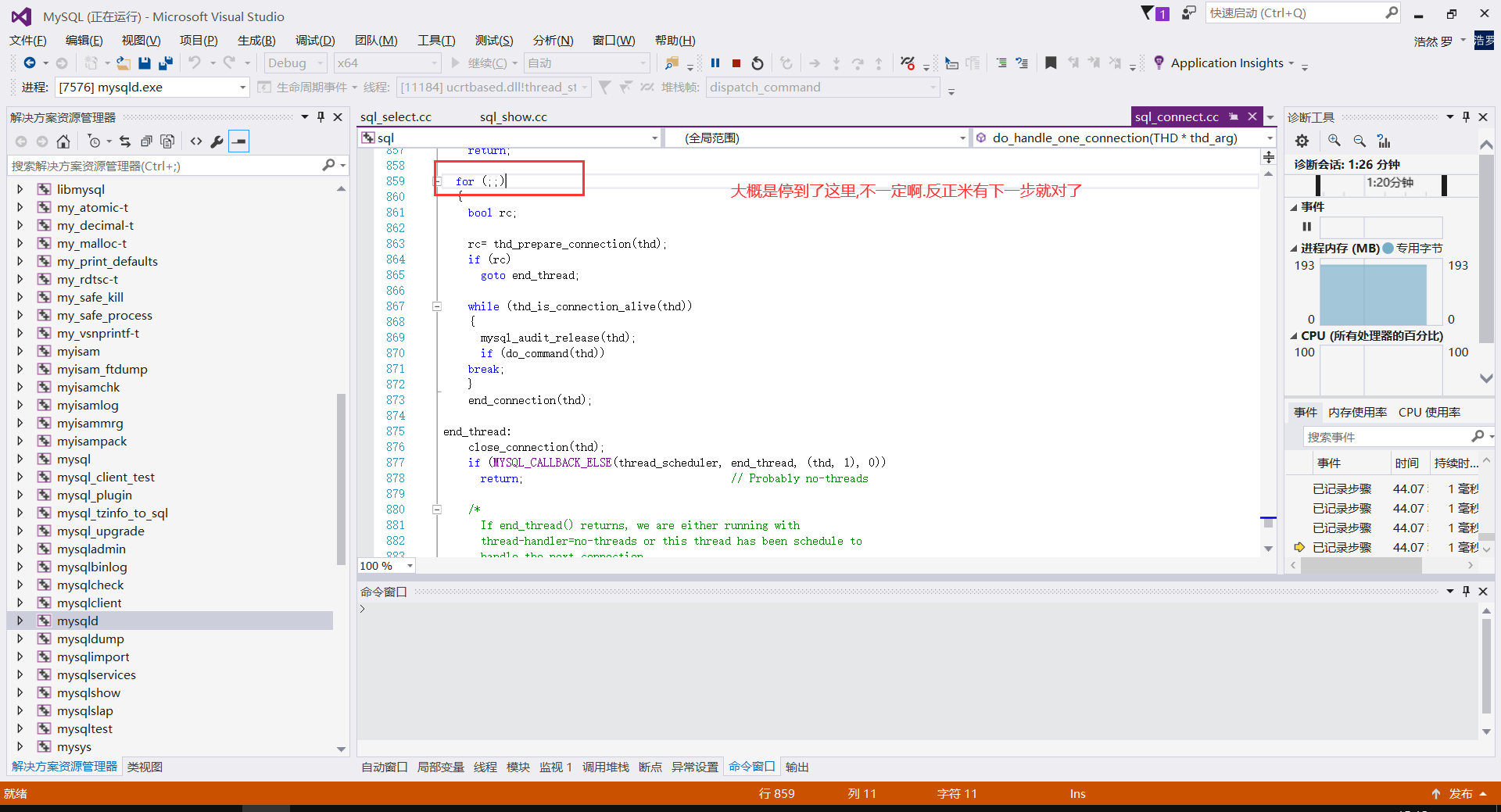Pin the Command Window panel
The width and height of the screenshot is (1501, 812).
pyautogui.click(x=1467, y=592)
